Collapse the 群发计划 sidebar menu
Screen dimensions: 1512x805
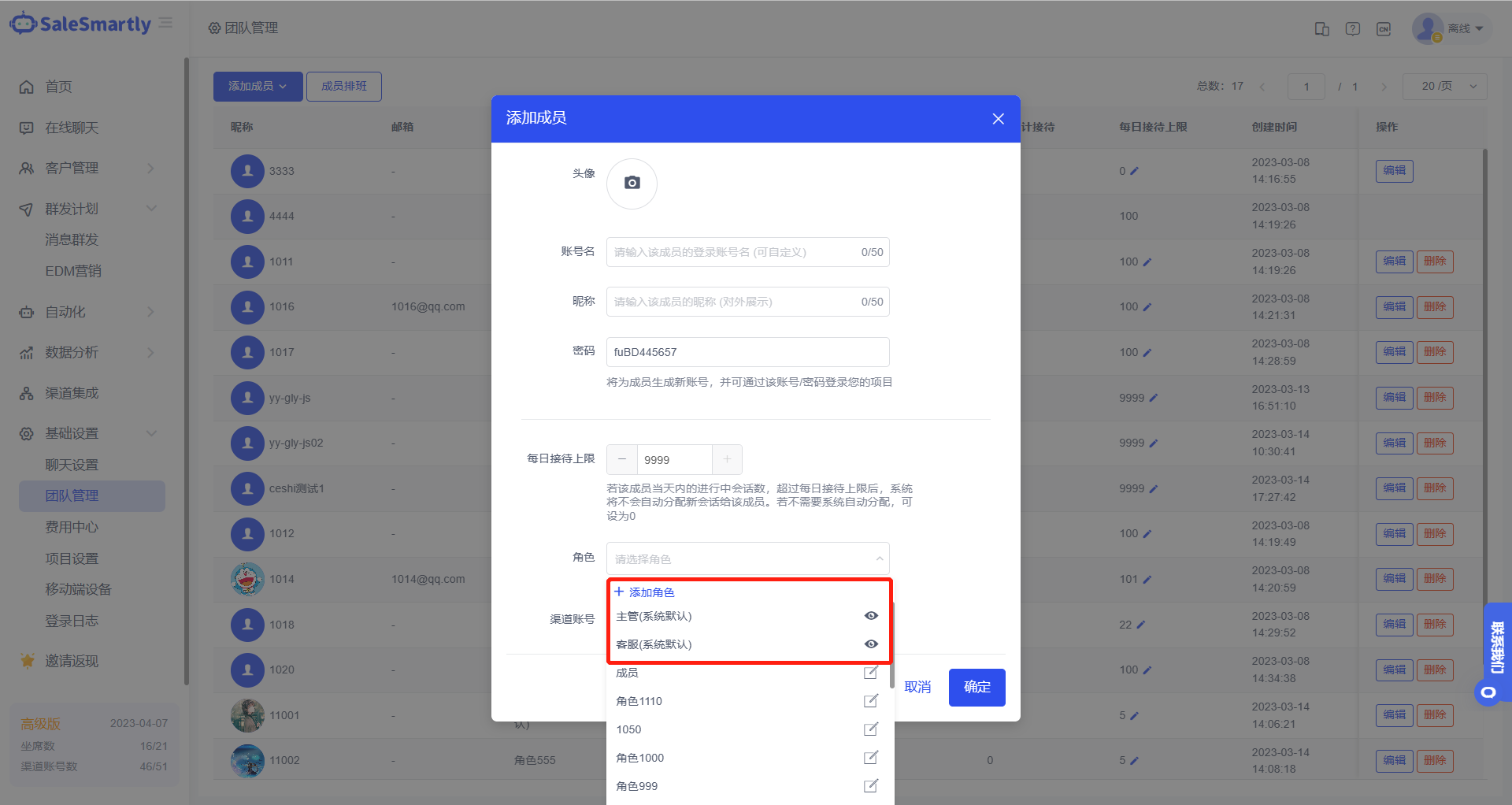point(88,209)
